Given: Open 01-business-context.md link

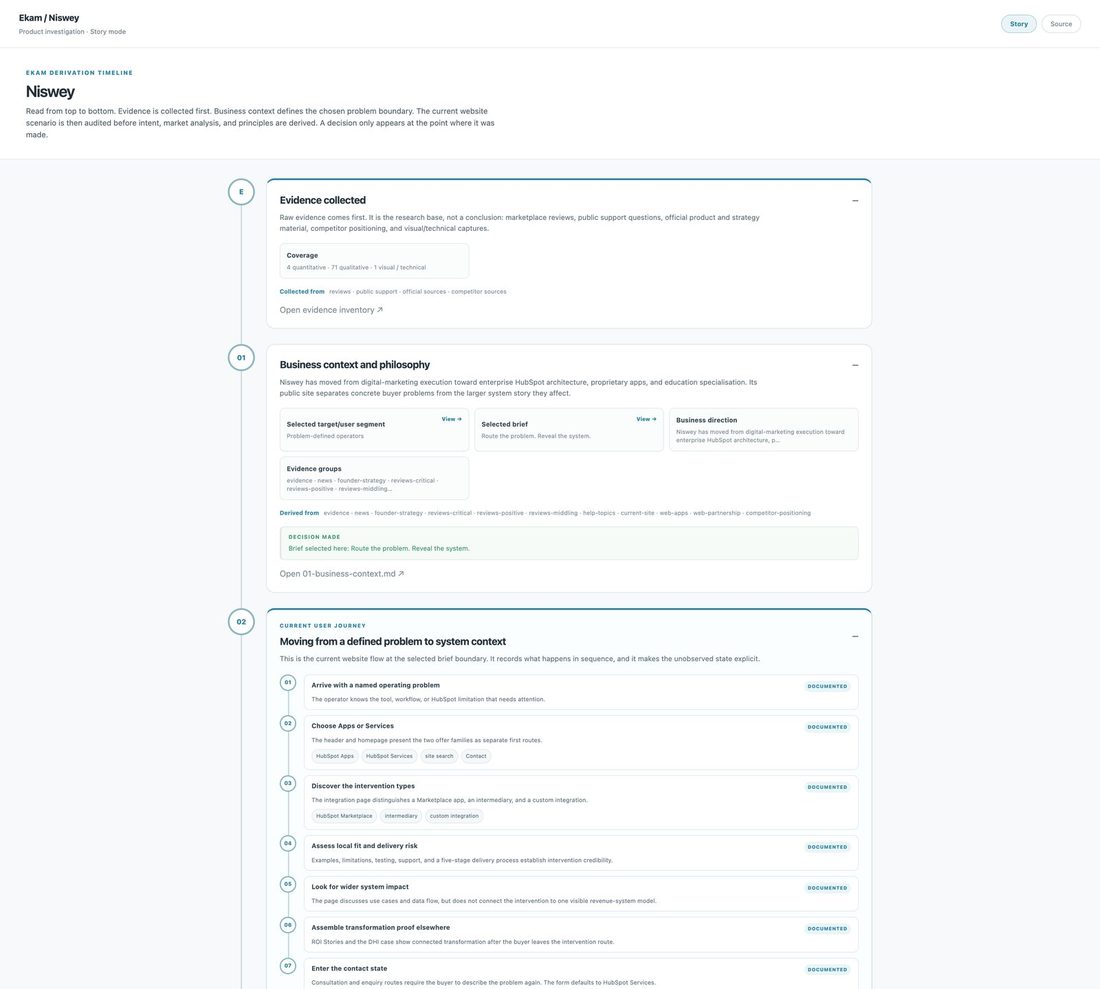Looking at the screenshot, I should [x=342, y=574].
